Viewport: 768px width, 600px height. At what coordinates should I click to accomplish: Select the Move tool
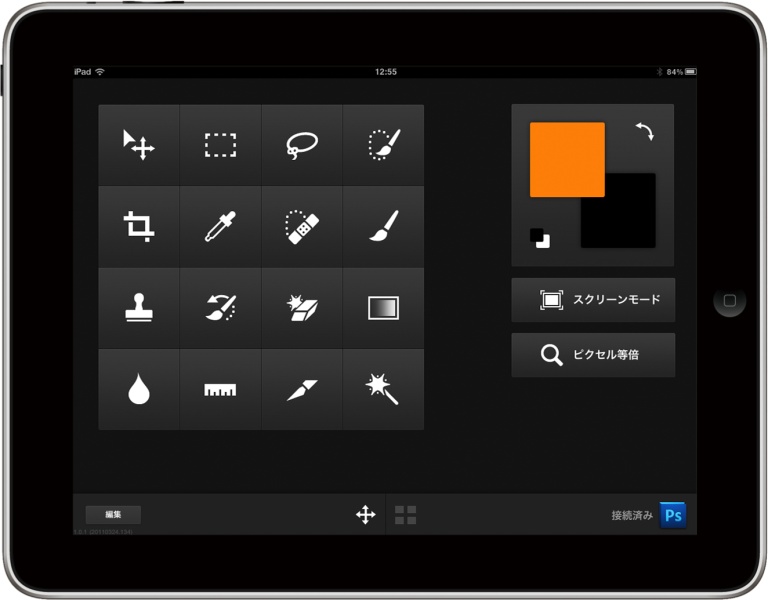tap(139, 145)
